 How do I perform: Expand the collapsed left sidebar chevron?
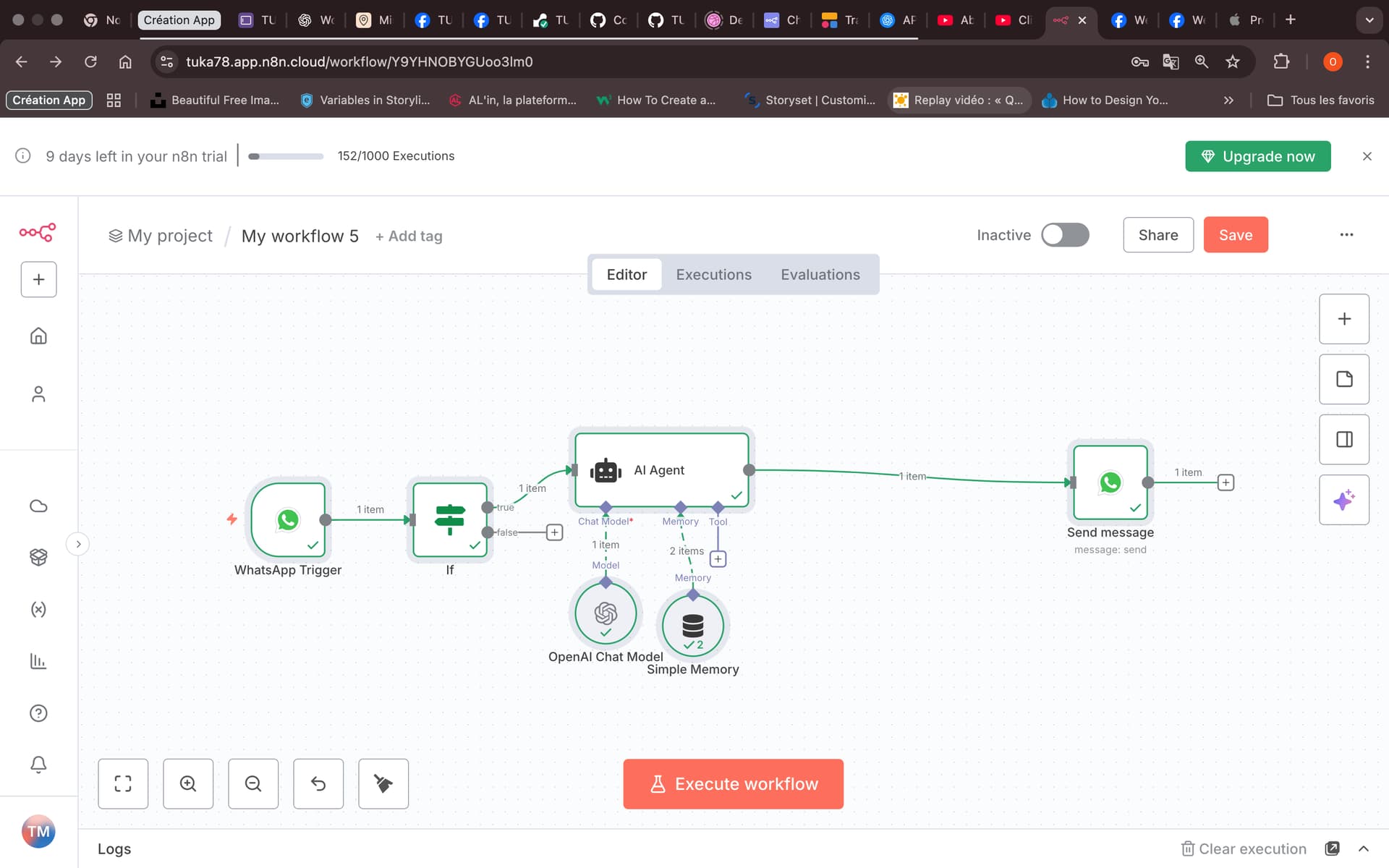click(x=78, y=544)
